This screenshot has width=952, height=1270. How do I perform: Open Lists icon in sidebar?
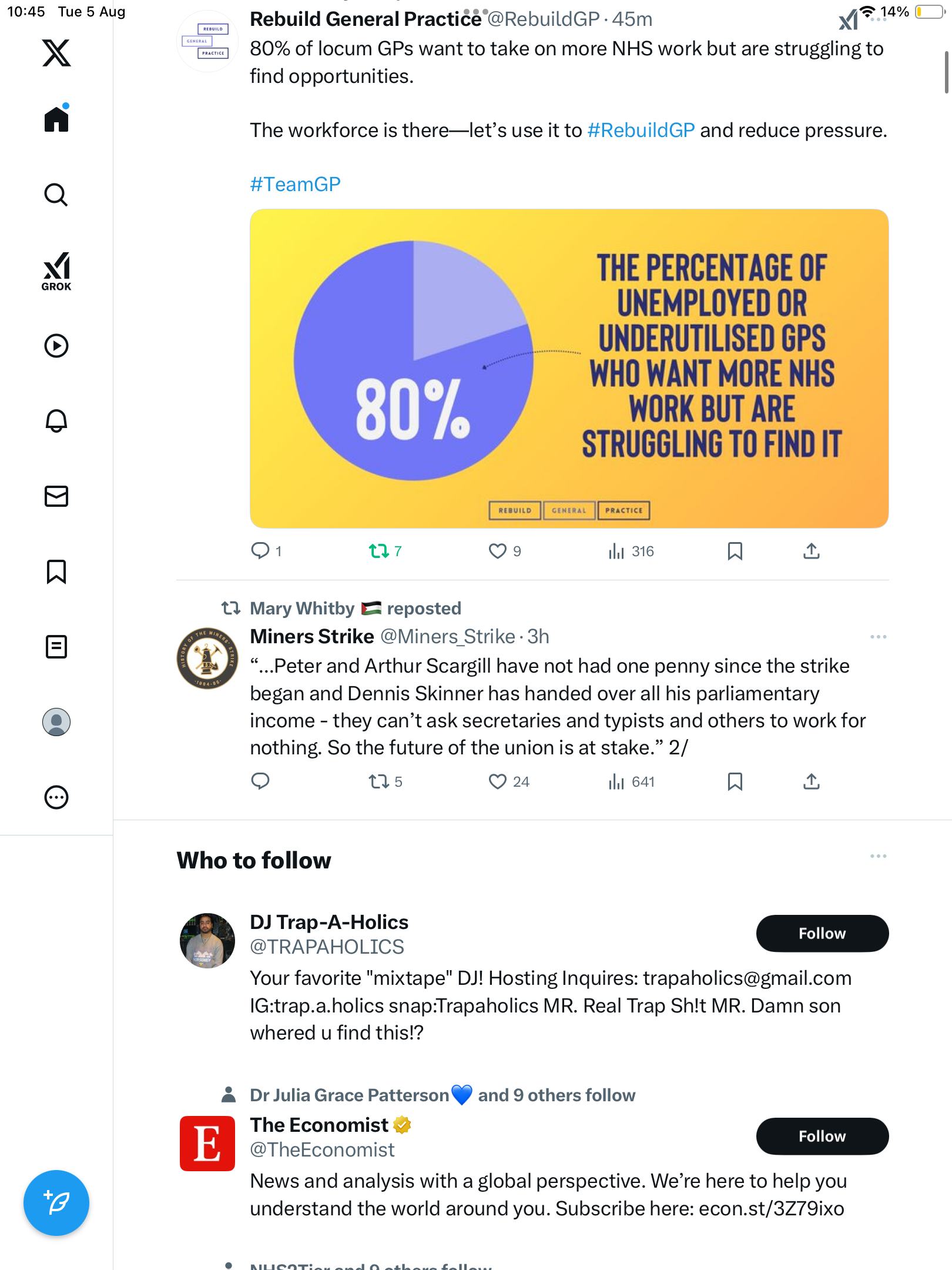click(x=56, y=647)
